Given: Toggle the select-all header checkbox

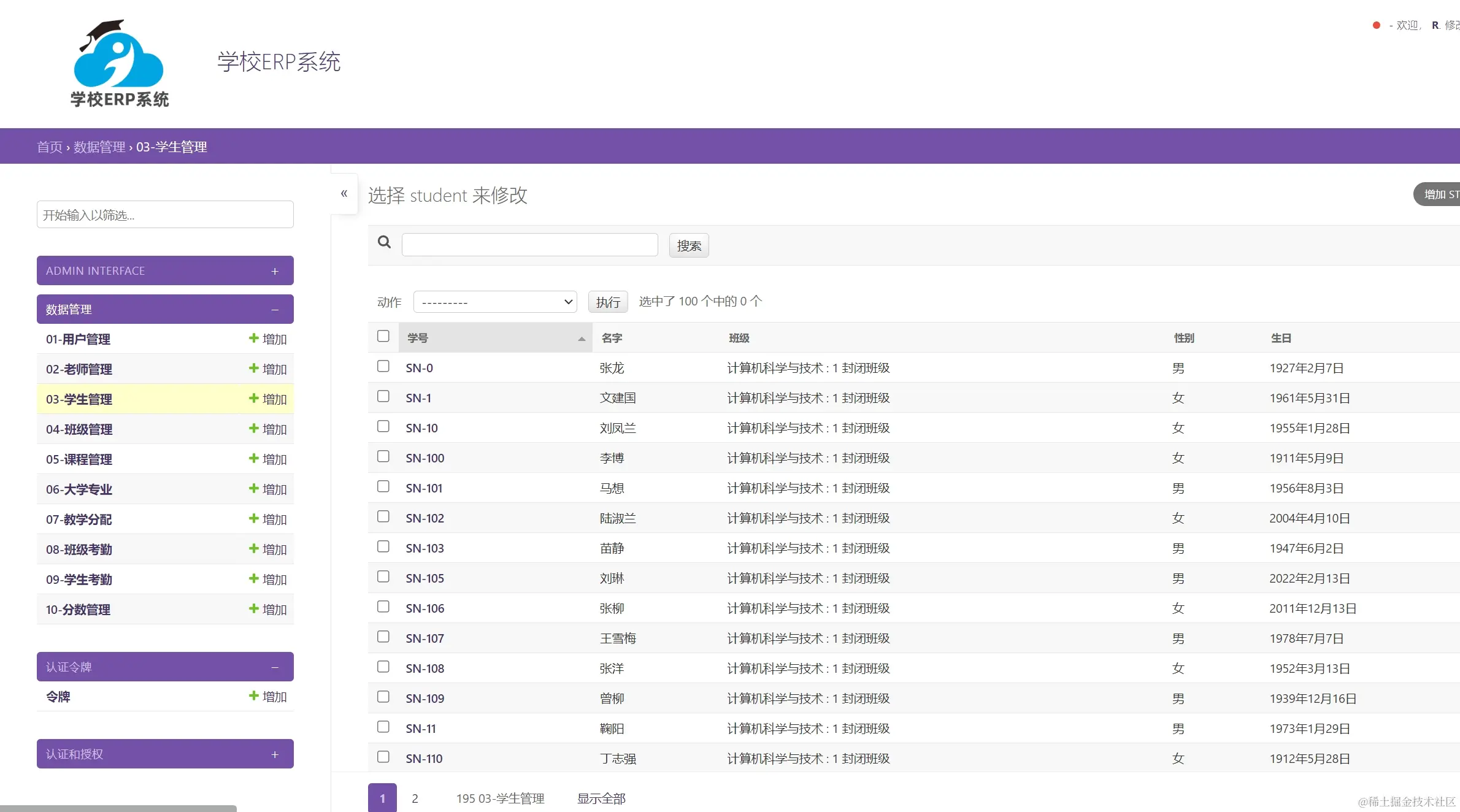Looking at the screenshot, I should (x=383, y=336).
